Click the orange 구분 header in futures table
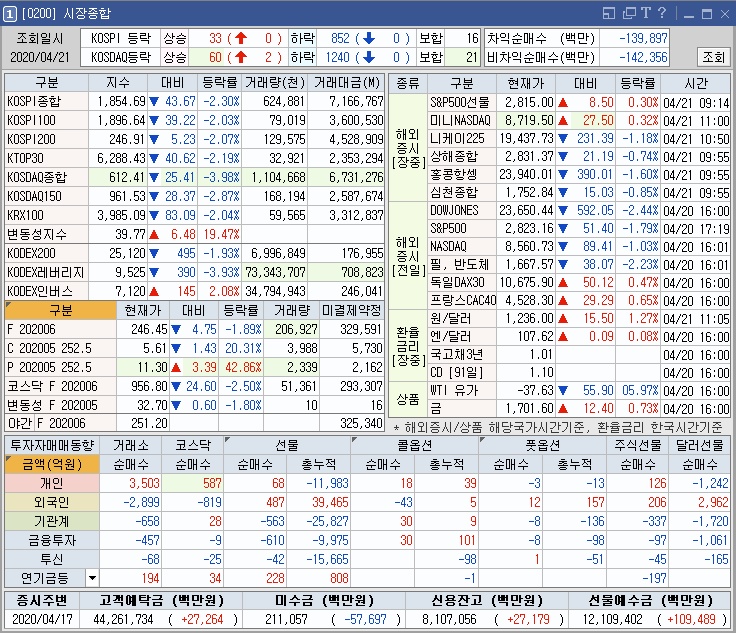Image resolution: width=736 pixels, height=633 pixels. [61, 310]
